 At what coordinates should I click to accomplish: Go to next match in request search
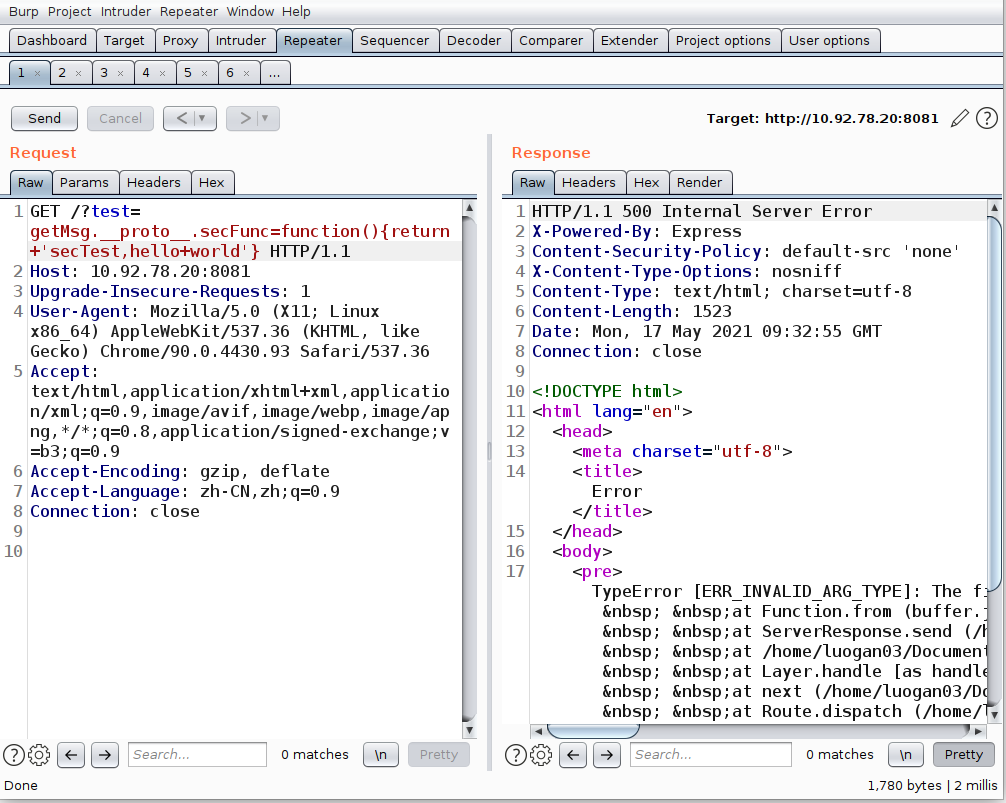pos(104,755)
